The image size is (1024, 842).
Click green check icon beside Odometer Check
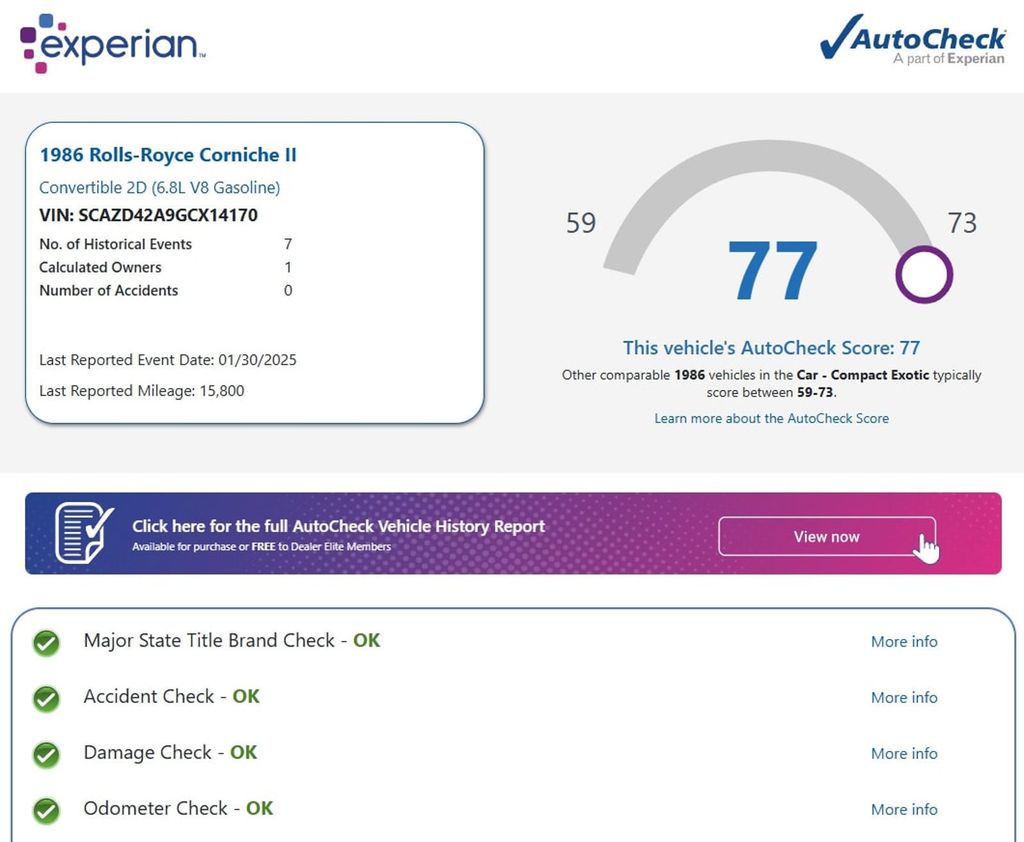tap(46, 810)
